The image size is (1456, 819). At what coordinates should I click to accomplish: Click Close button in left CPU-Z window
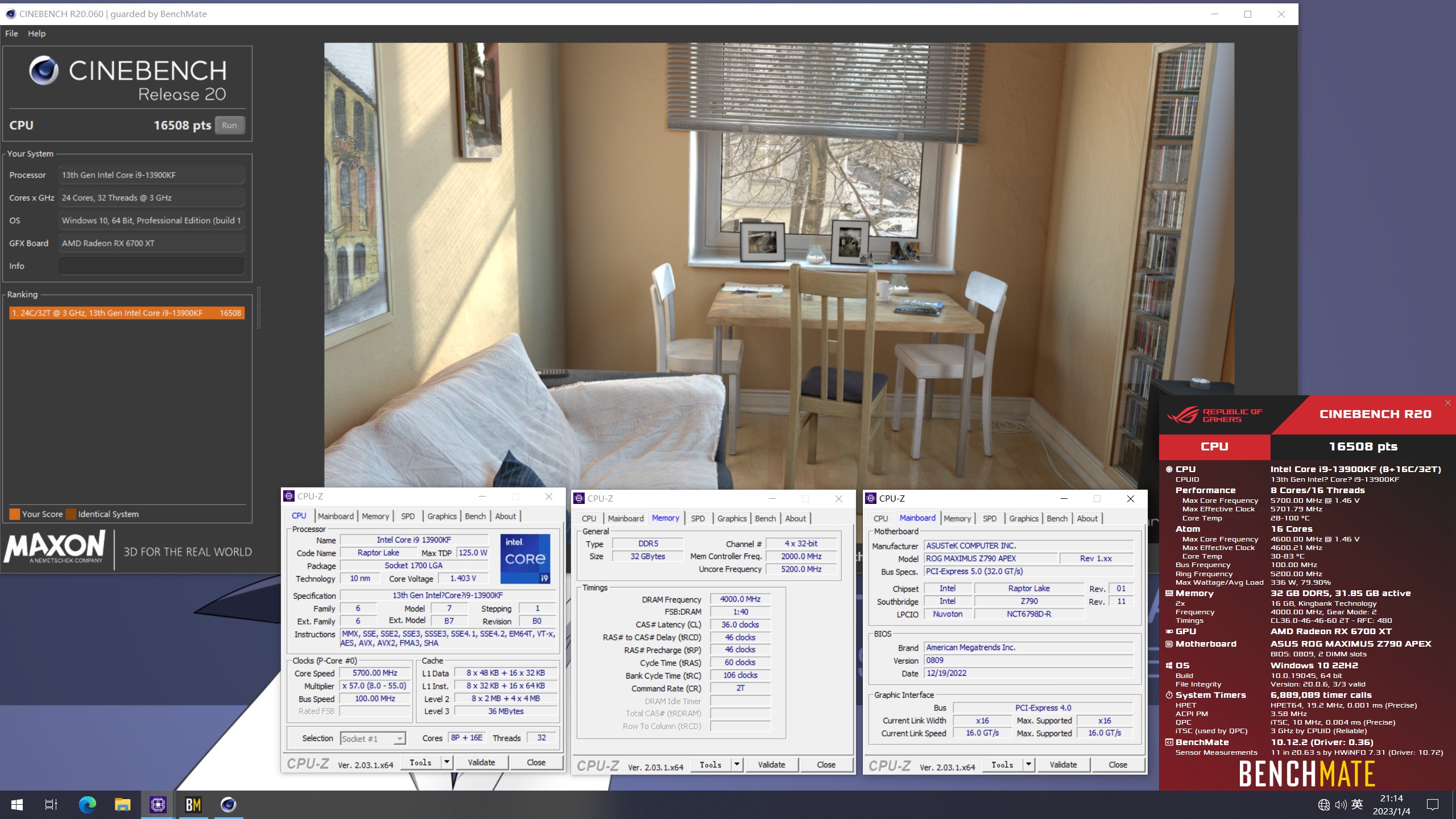click(x=536, y=762)
